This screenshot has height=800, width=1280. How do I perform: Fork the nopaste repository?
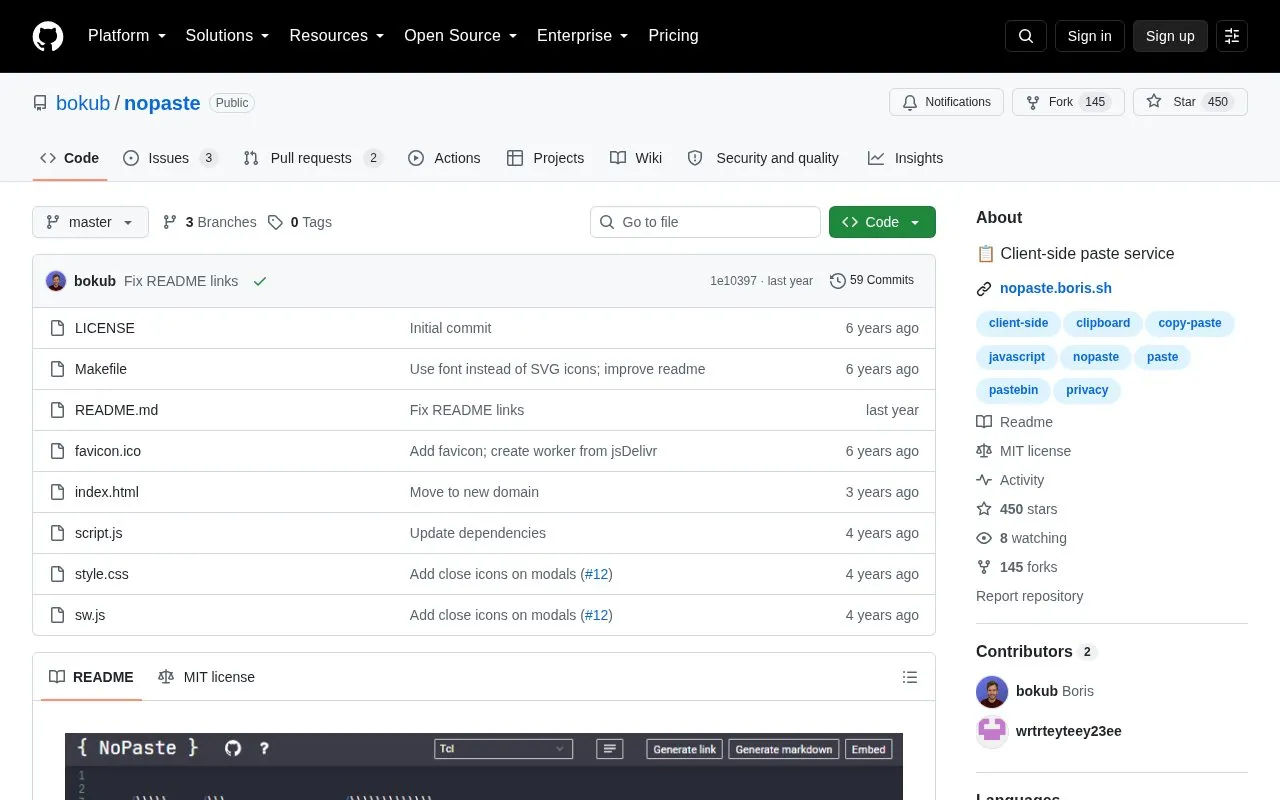[x=1068, y=102]
